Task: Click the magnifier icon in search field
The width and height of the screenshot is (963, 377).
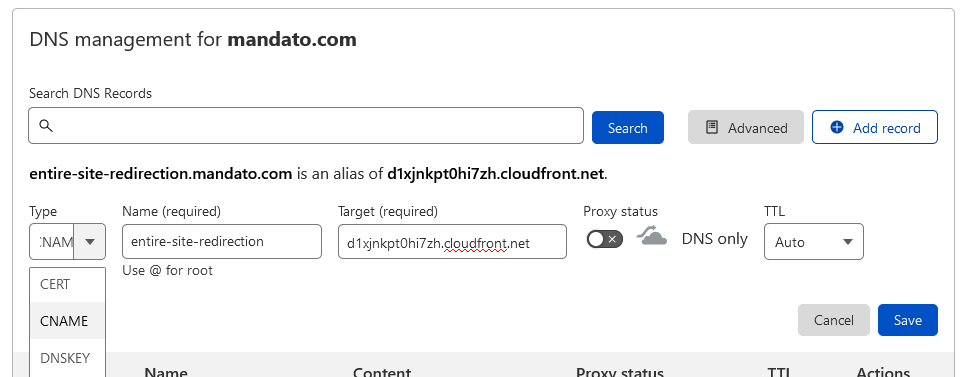Action: (45, 126)
